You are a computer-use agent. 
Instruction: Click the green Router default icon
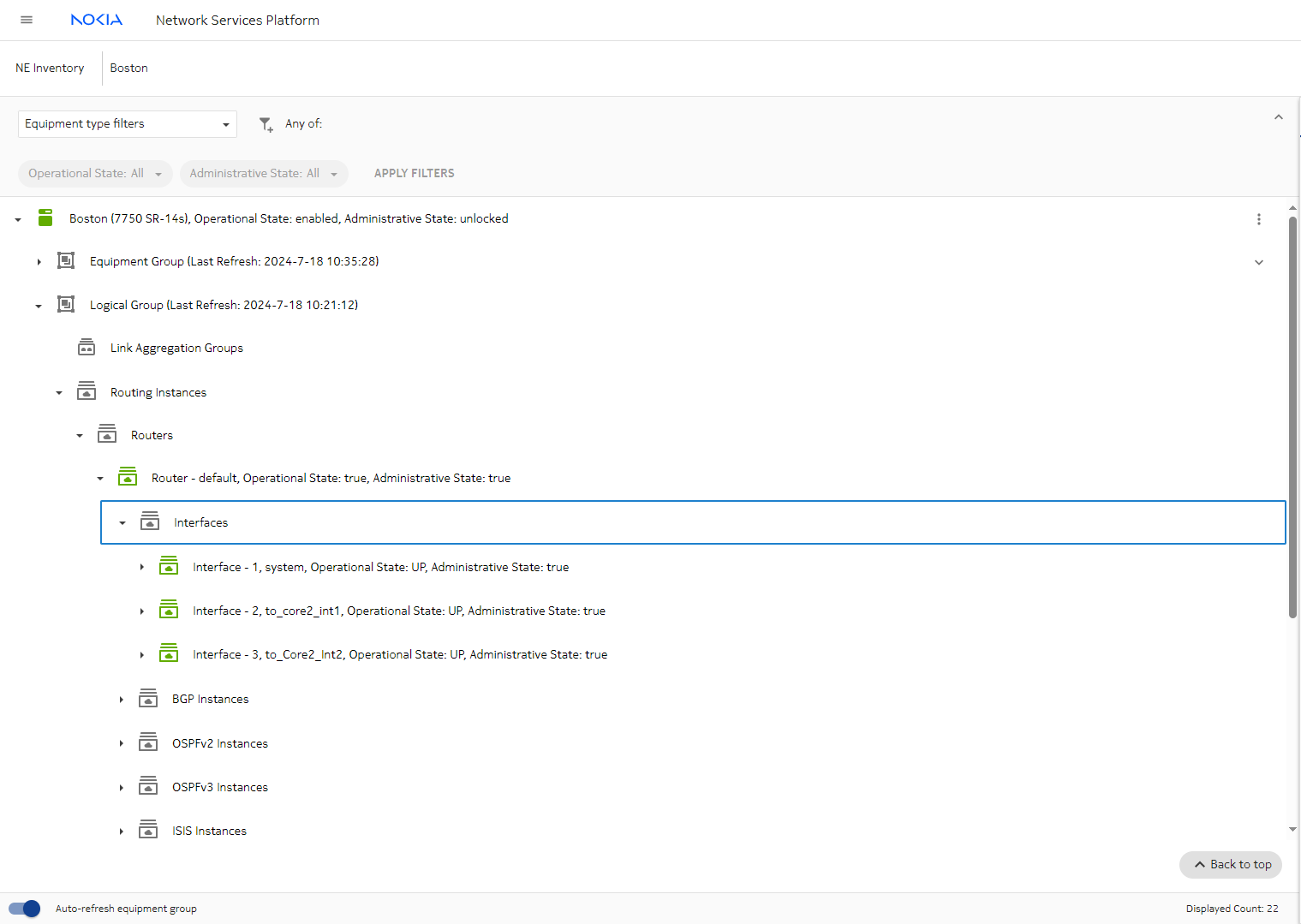(x=128, y=478)
